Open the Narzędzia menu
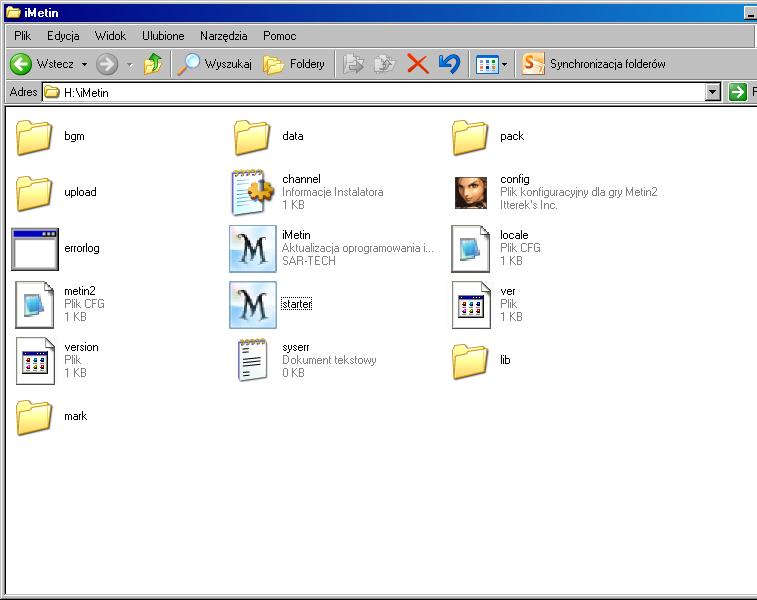The height and width of the screenshot is (600, 757). pos(224,36)
